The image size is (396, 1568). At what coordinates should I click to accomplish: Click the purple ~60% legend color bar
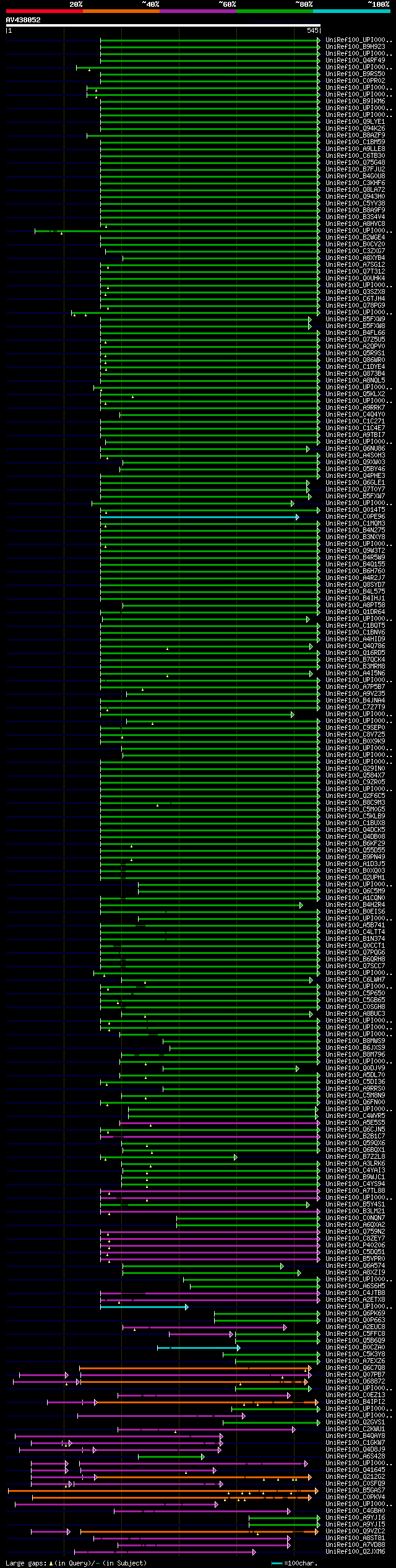click(197, 11)
